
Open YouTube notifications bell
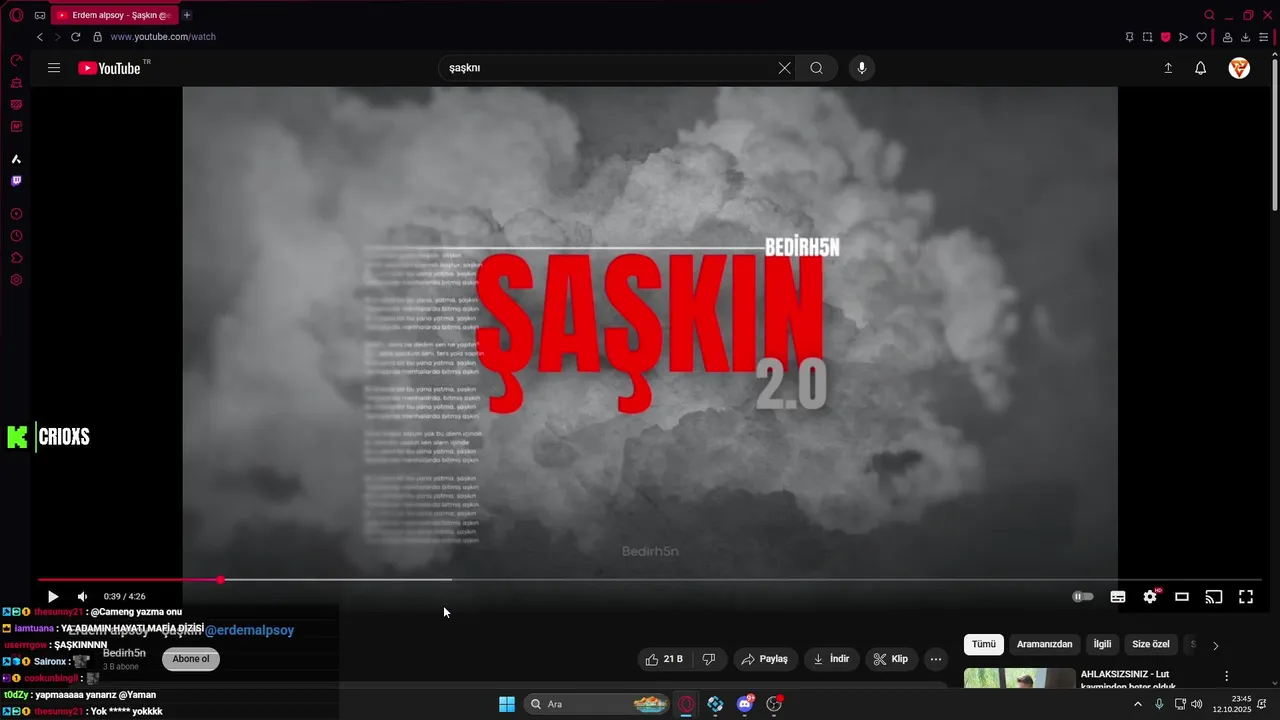(x=1201, y=68)
